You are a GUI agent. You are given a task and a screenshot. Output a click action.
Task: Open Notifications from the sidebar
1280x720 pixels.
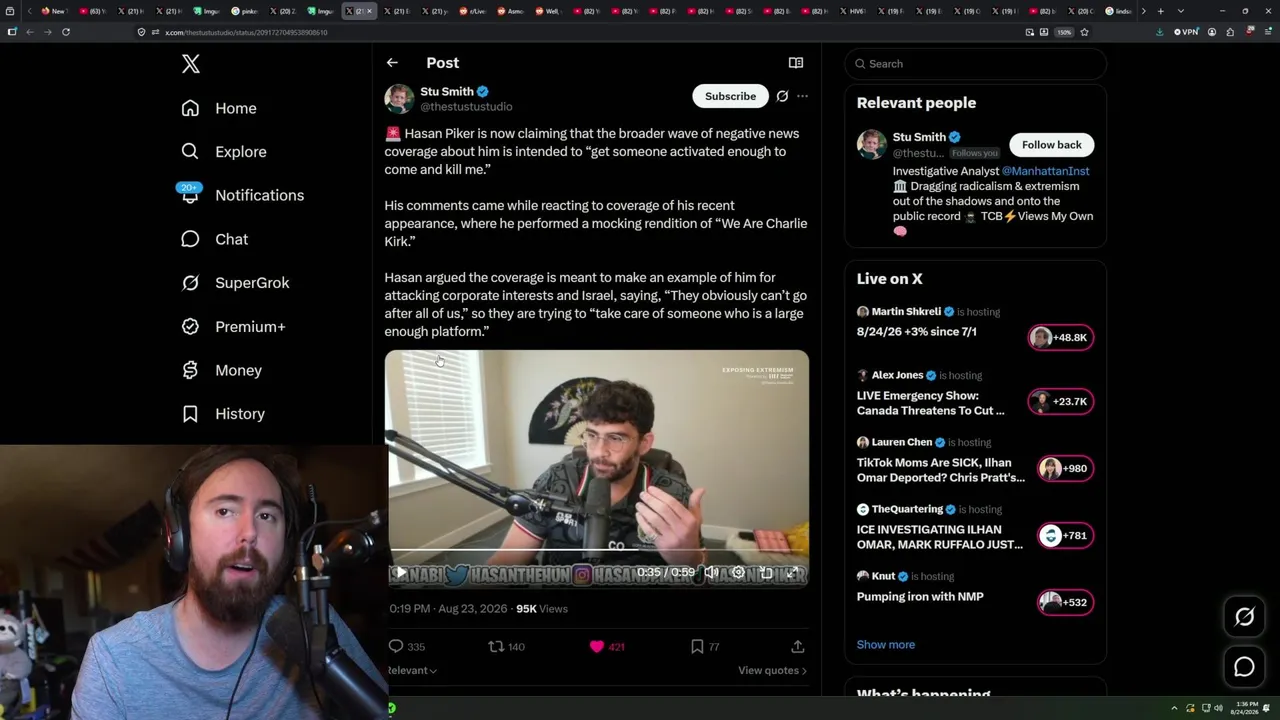pyautogui.click(x=242, y=195)
